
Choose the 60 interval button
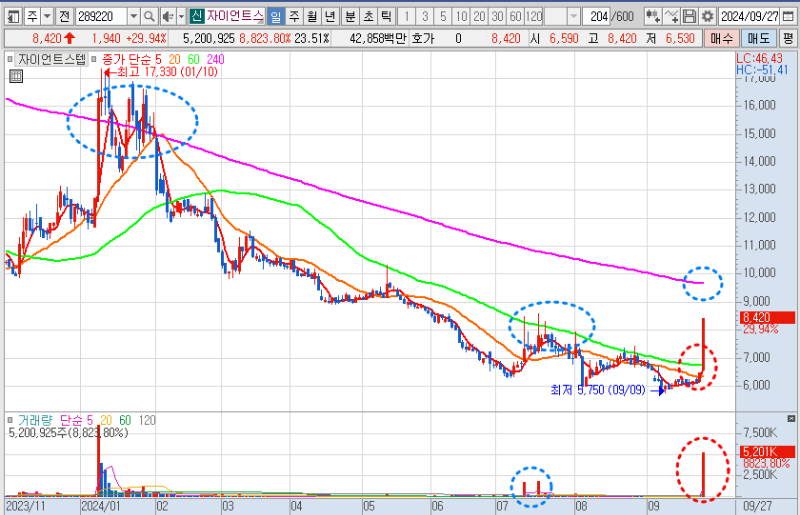point(516,17)
